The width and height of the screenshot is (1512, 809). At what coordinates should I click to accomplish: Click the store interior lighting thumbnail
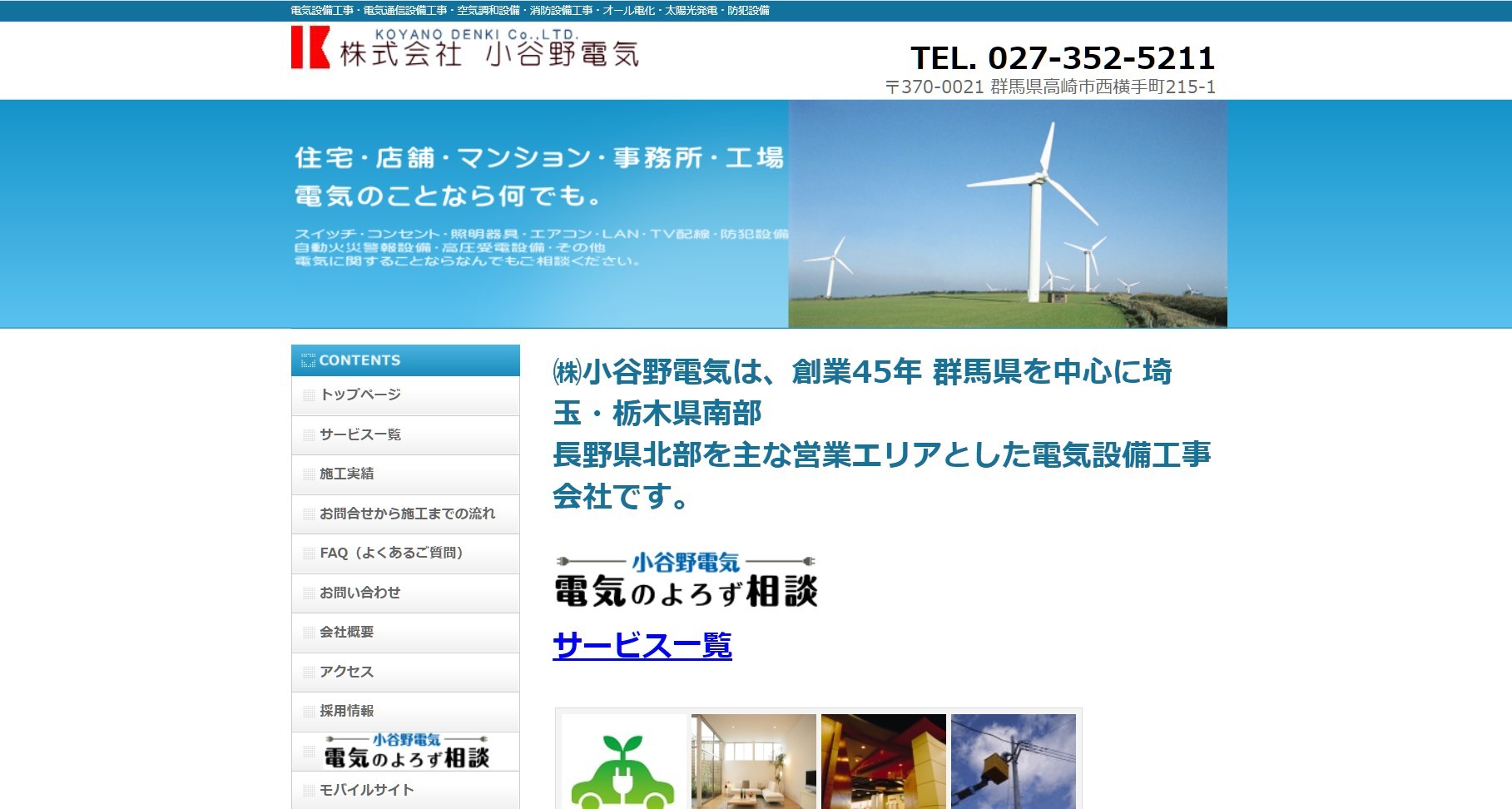tap(884, 762)
